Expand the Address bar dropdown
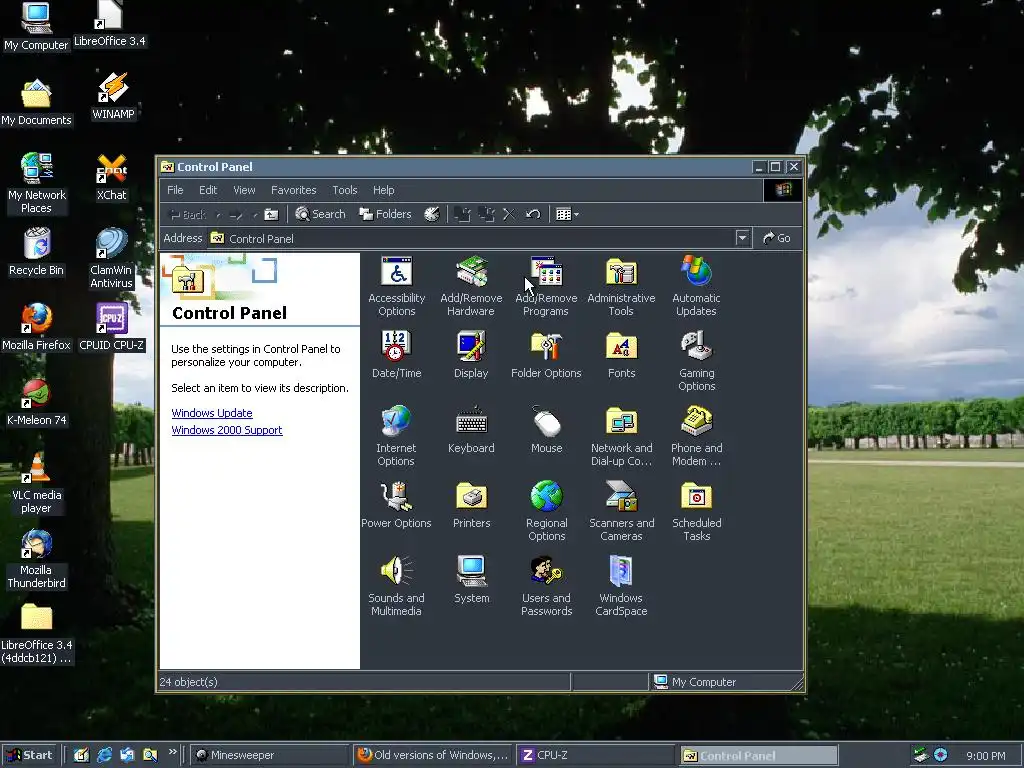Screen dimensions: 1024x768 (x=742, y=238)
